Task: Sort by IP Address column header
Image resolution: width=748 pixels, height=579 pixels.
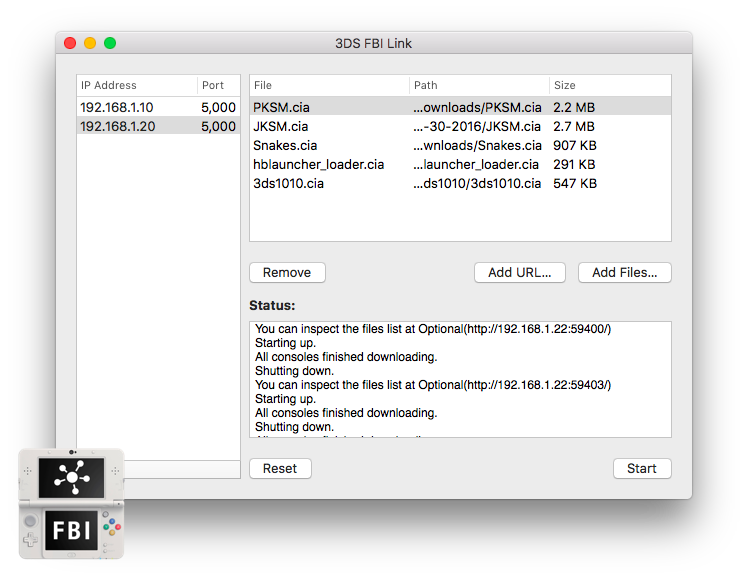Action: click(x=137, y=85)
